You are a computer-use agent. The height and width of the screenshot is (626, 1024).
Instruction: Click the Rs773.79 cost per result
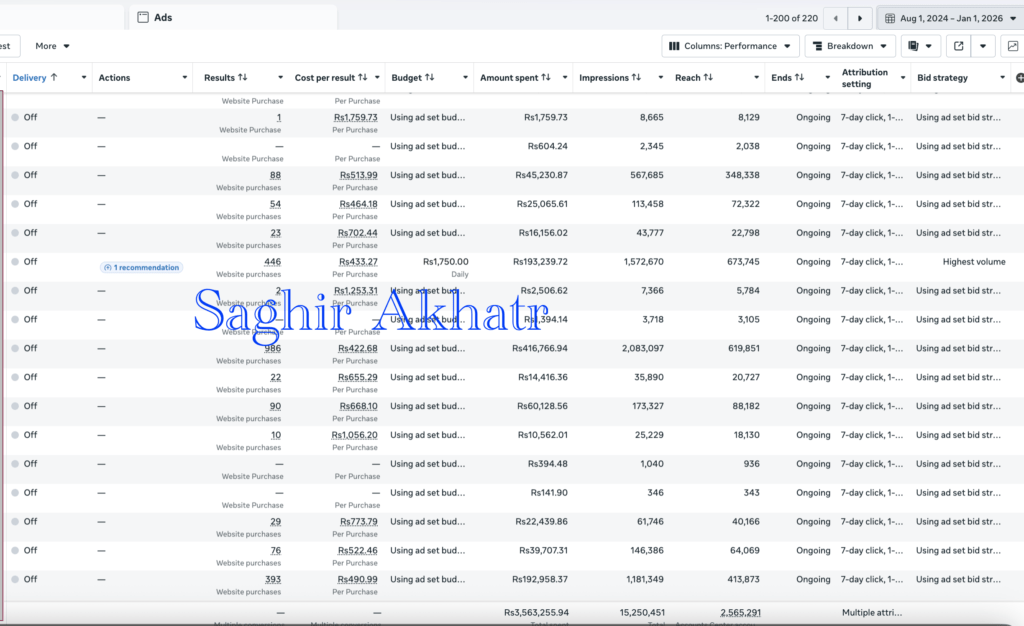point(359,522)
